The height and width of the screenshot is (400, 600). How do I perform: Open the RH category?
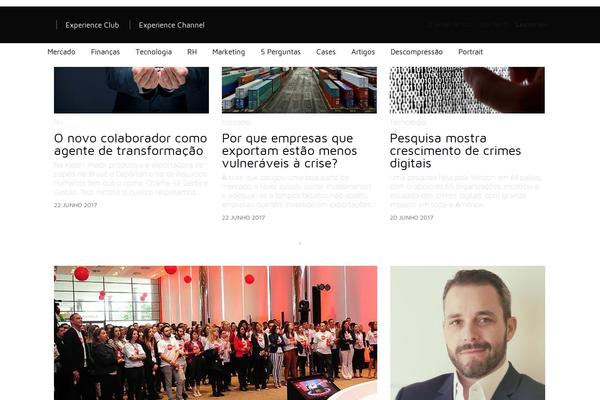[x=192, y=52]
